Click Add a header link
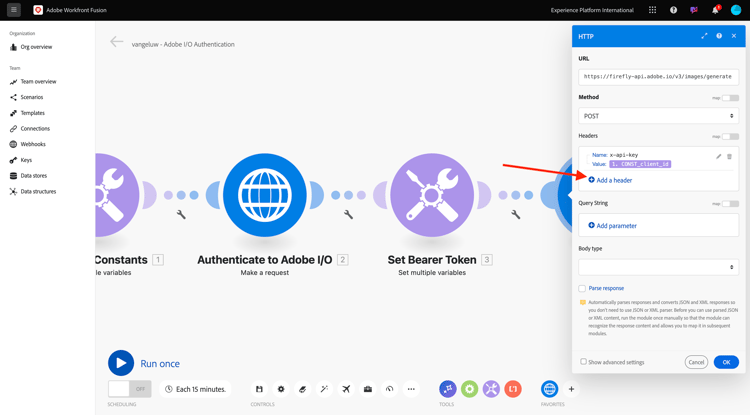This screenshot has height=415, width=750. [610, 180]
